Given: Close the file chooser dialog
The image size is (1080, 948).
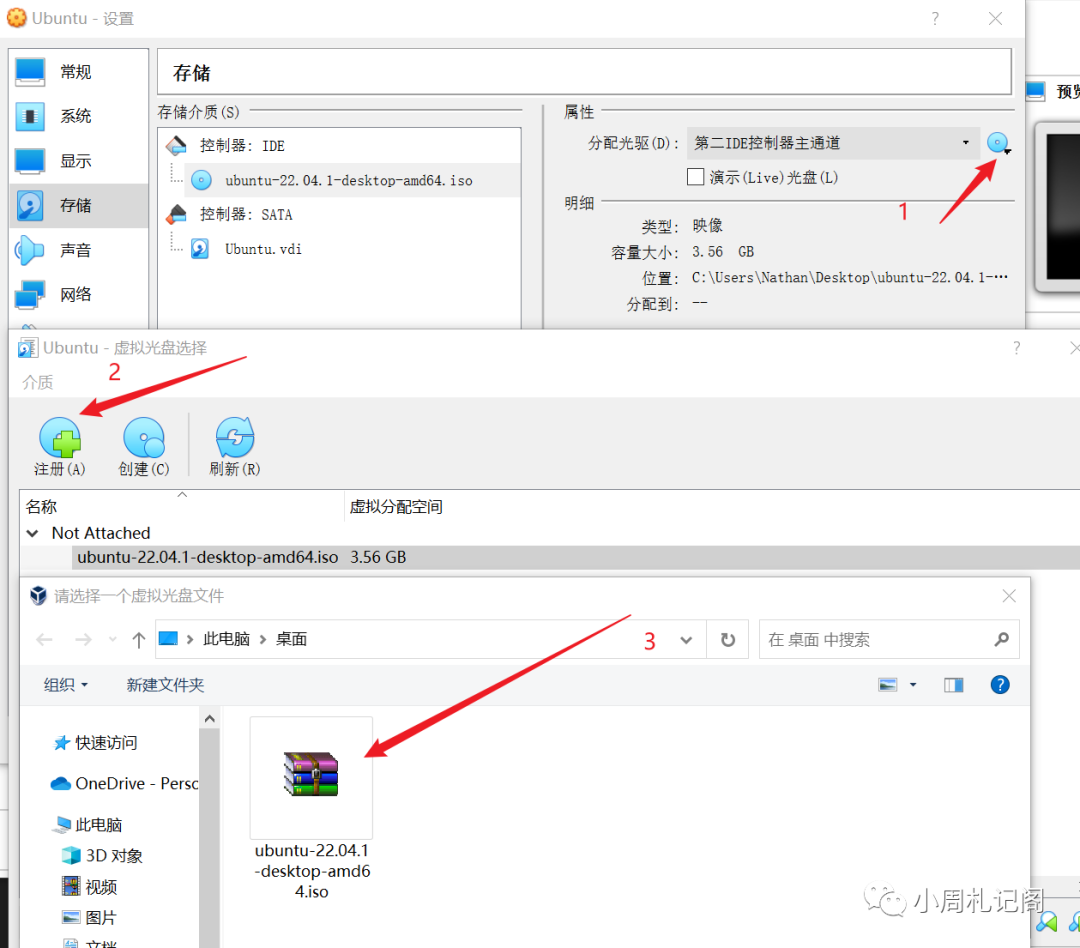Looking at the screenshot, I should pos(1009,596).
